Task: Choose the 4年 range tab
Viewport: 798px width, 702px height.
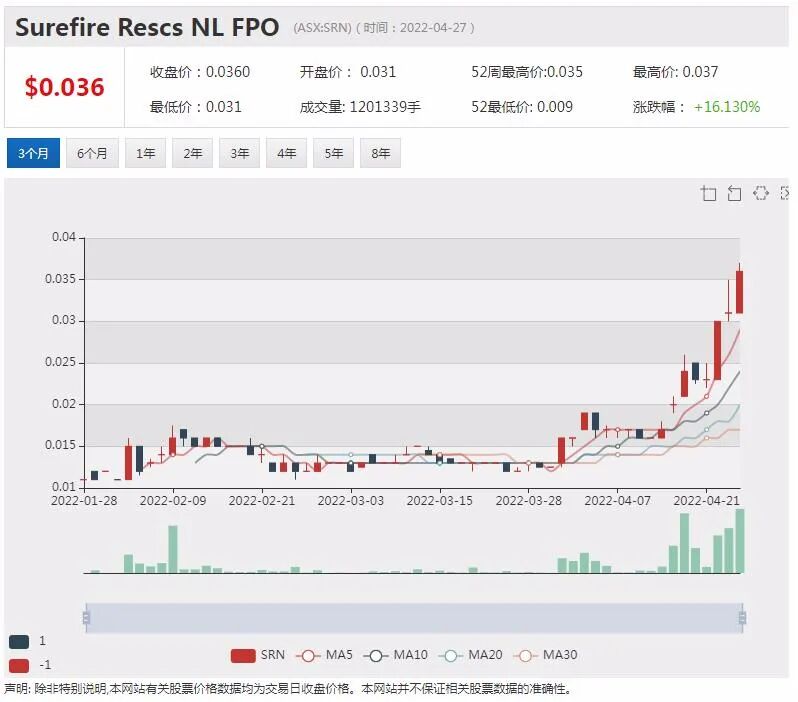Action: point(287,153)
